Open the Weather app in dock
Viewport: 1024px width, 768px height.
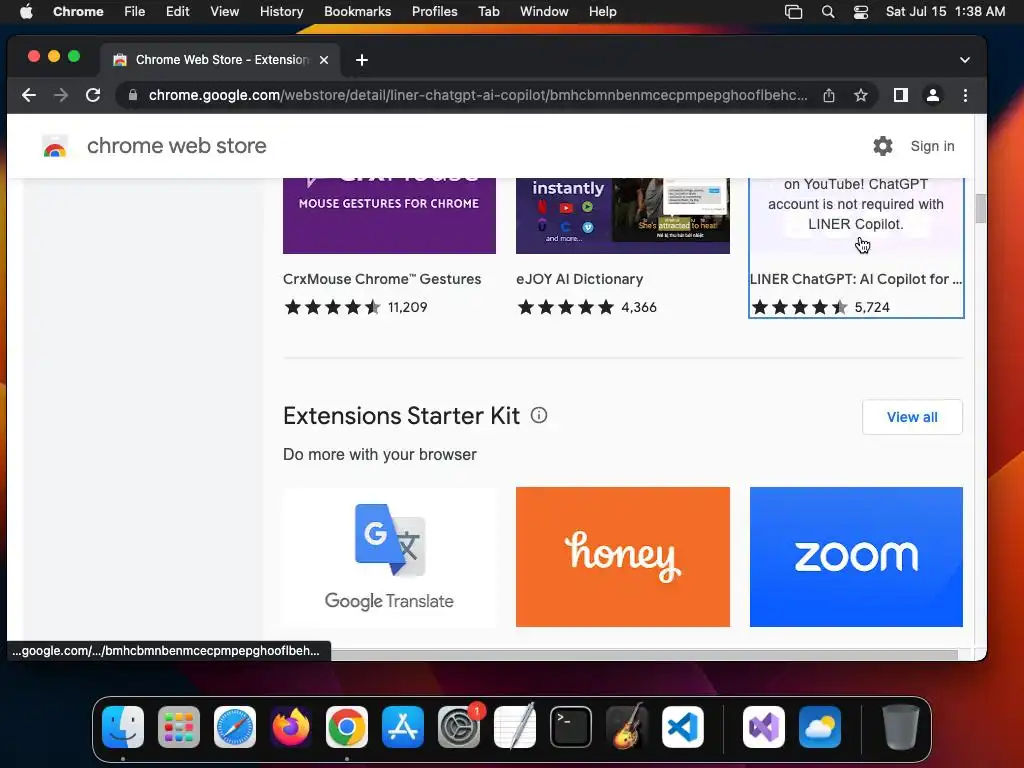coord(820,727)
